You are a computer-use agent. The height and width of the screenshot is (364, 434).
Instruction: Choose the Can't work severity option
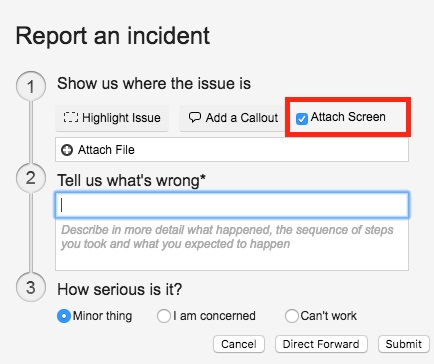[x=292, y=316]
